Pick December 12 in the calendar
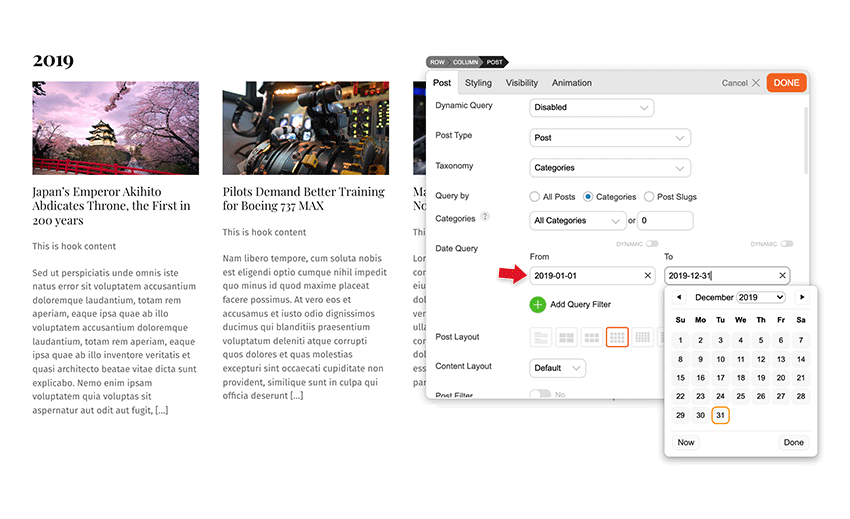The height and width of the screenshot is (519, 850). click(761, 360)
